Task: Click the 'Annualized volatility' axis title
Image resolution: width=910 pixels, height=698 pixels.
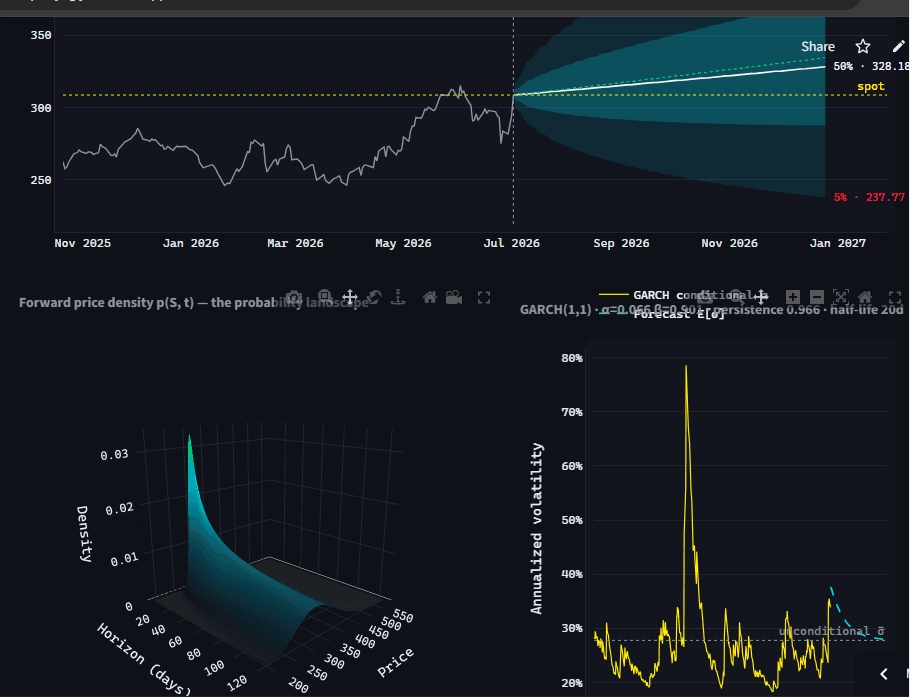Action: [537, 529]
